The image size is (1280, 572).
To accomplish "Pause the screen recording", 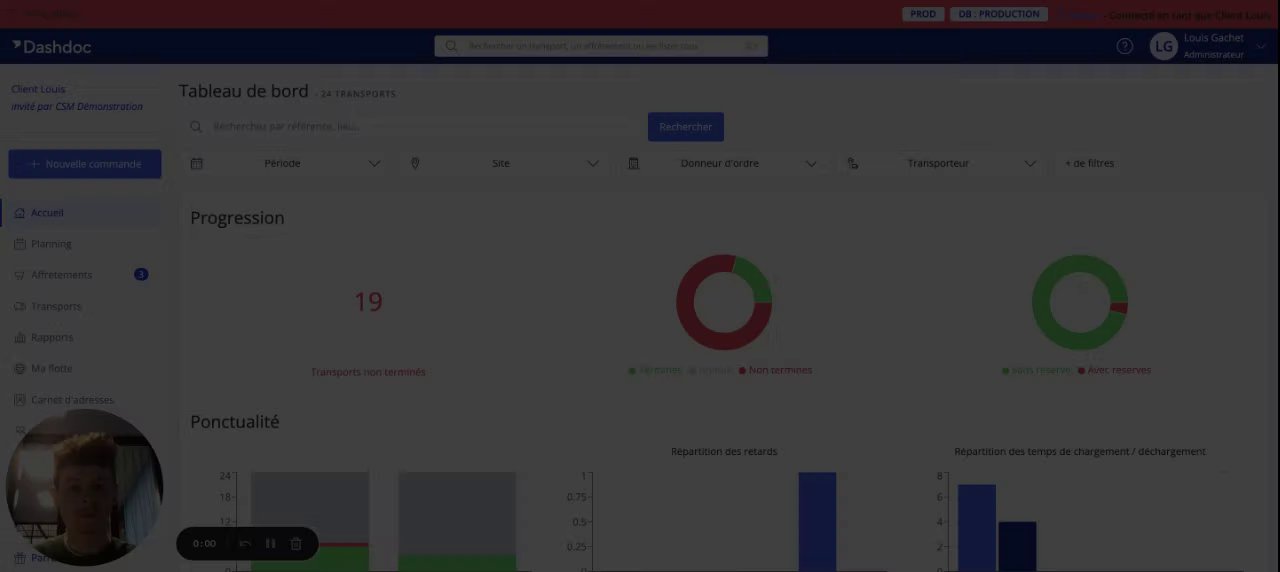I will click(270, 544).
